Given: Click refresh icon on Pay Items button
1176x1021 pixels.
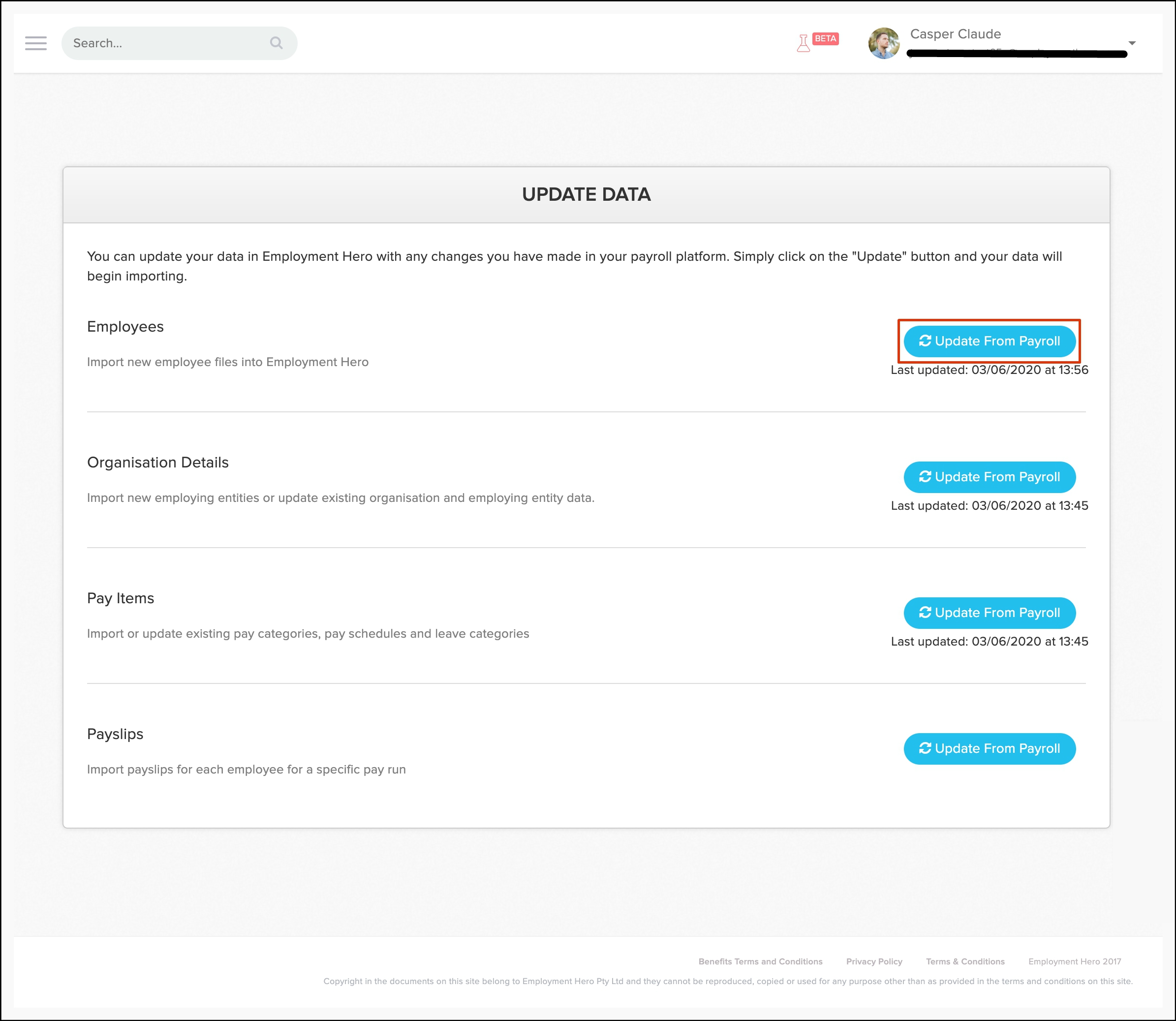Looking at the screenshot, I should [x=925, y=612].
